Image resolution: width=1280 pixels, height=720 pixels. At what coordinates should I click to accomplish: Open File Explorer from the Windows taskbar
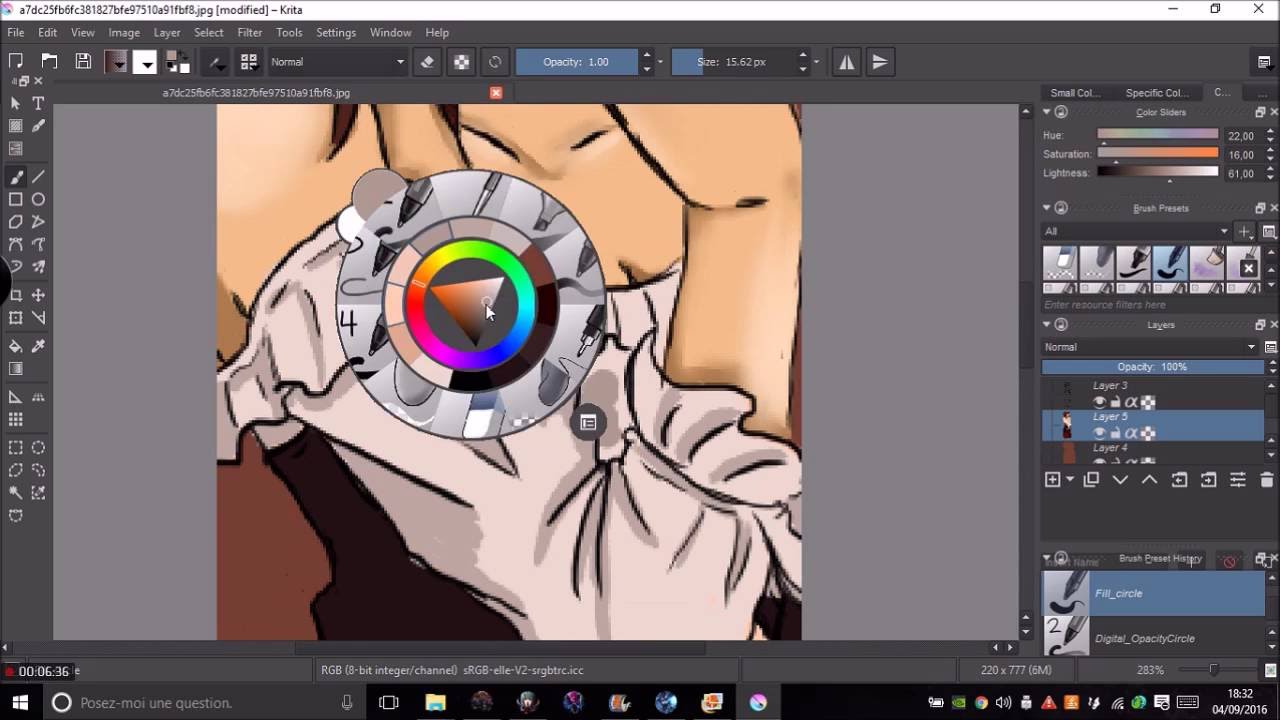pyautogui.click(x=436, y=702)
